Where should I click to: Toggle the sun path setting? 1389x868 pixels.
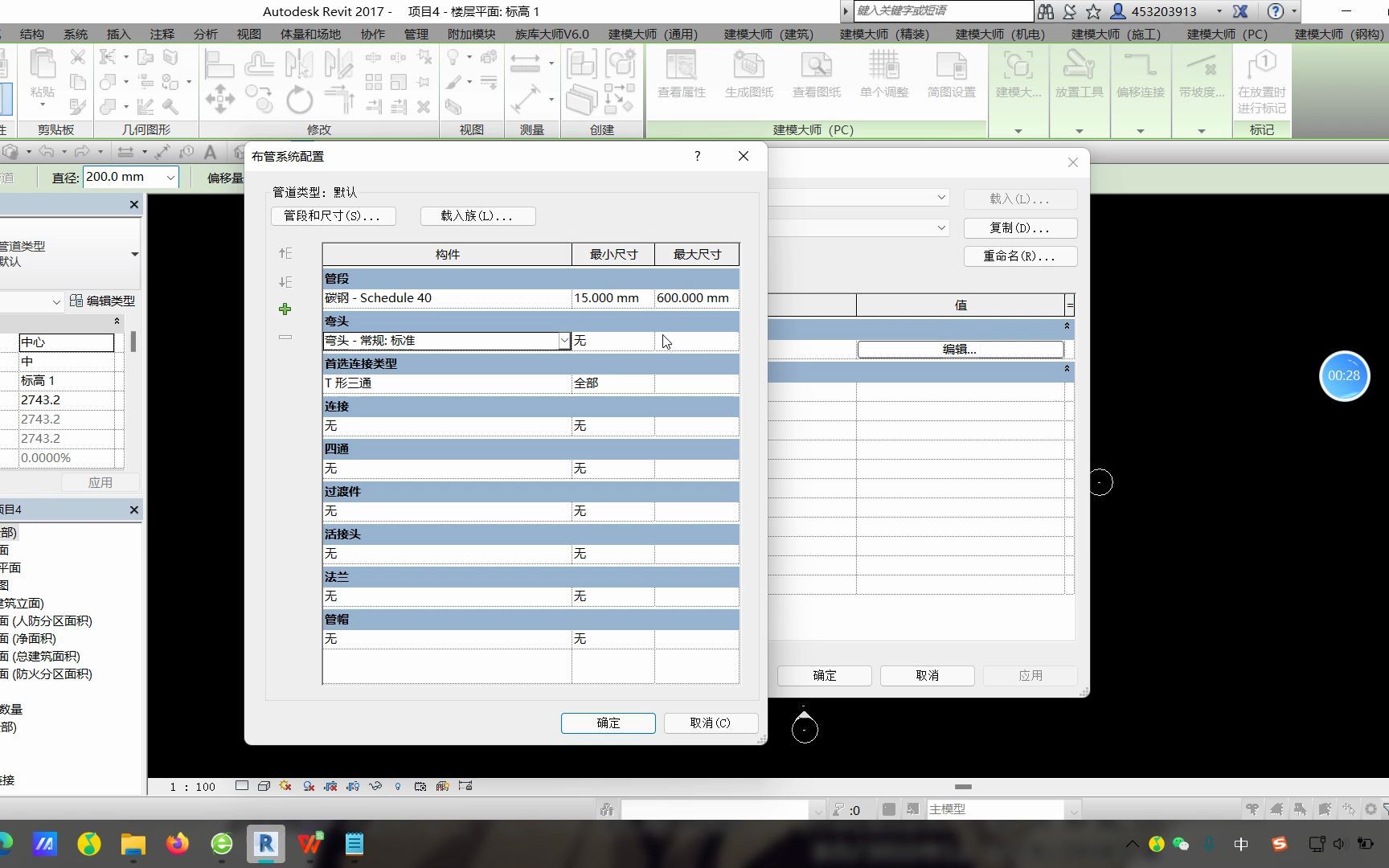(285, 786)
